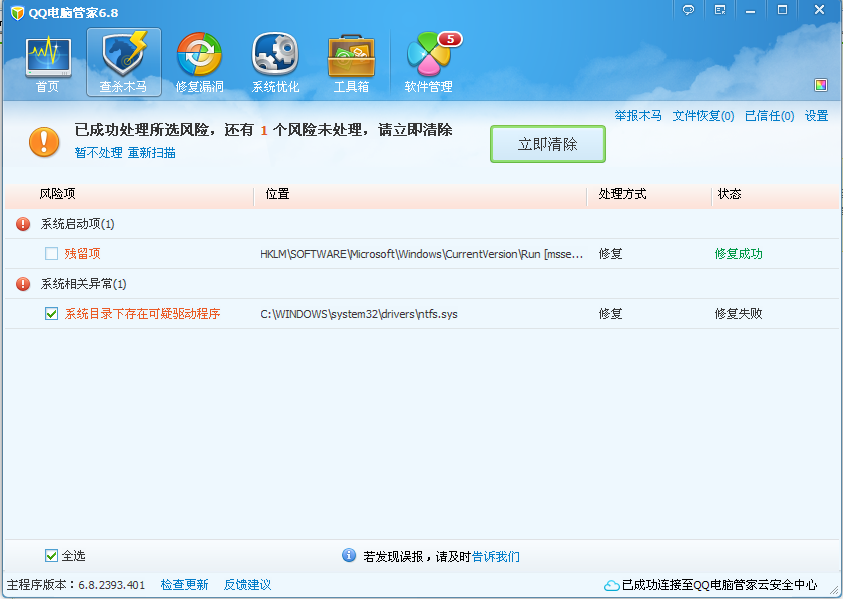Click the colorful skin-changer icon
The height and width of the screenshot is (599, 843).
[x=821, y=84]
